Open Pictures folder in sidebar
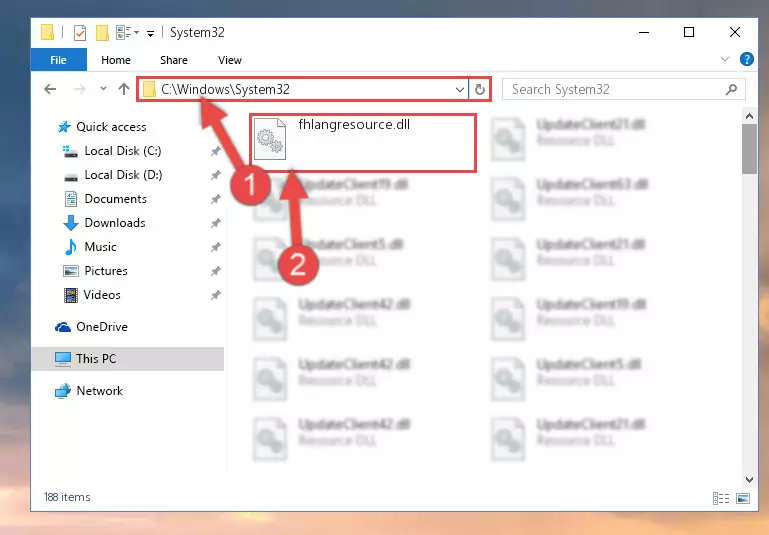 pyautogui.click(x=96, y=271)
